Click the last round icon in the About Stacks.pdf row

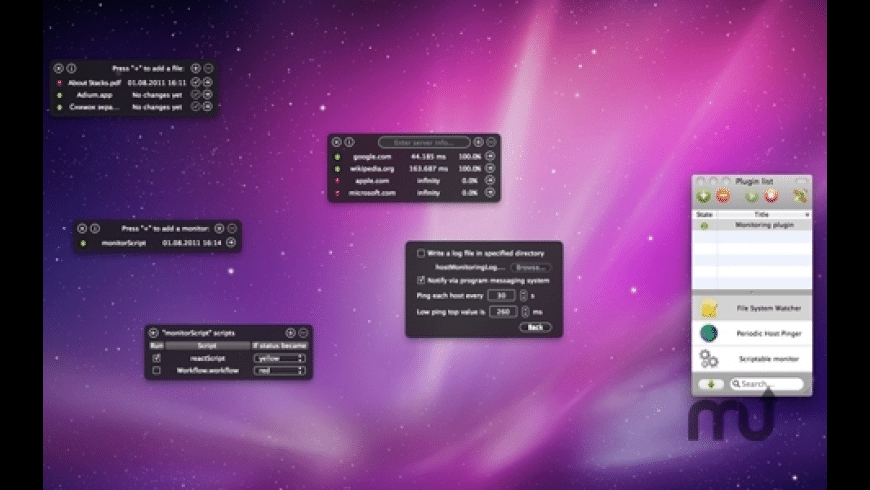tap(208, 82)
